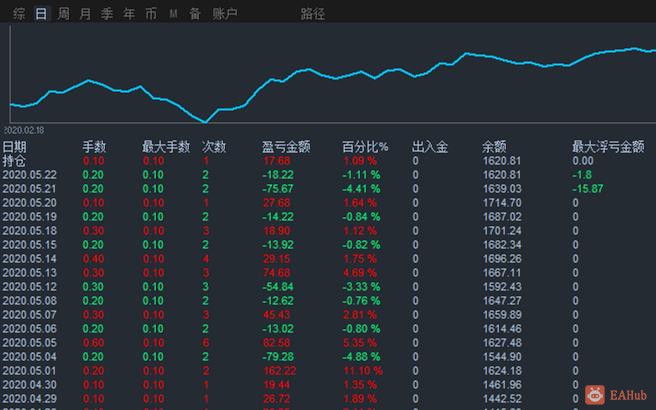
Task: Click percentage cell -4.41 %
Action: 361,189
